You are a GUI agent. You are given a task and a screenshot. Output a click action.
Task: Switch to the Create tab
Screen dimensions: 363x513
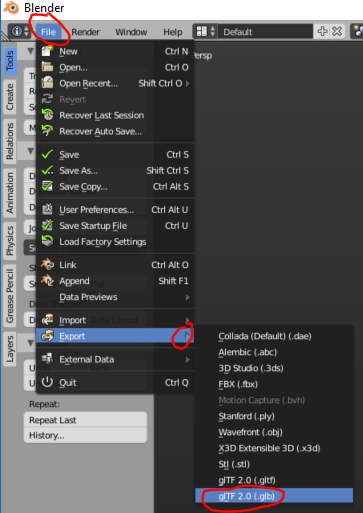10,97
